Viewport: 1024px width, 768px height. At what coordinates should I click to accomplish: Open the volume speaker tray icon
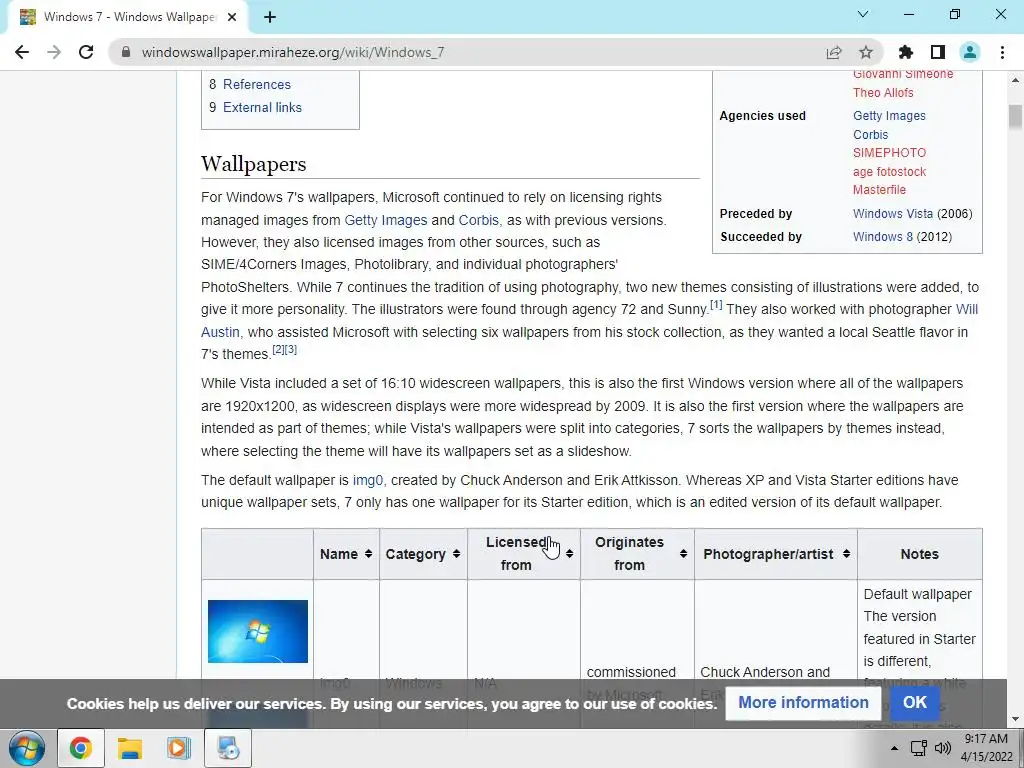click(x=942, y=748)
